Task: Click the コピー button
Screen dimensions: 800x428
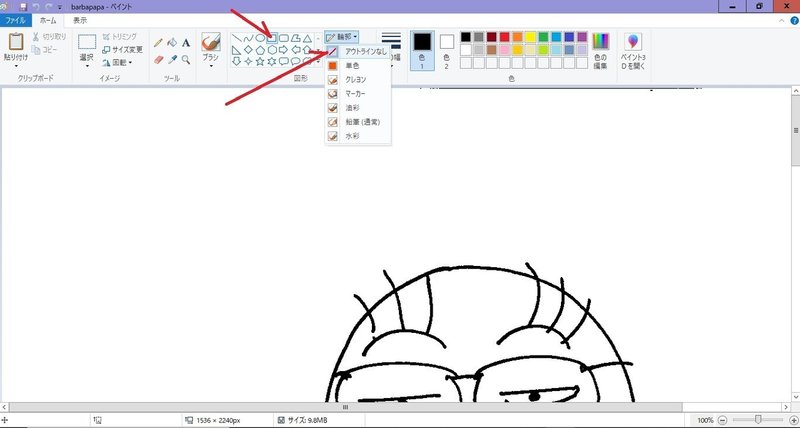Action: click(45, 49)
